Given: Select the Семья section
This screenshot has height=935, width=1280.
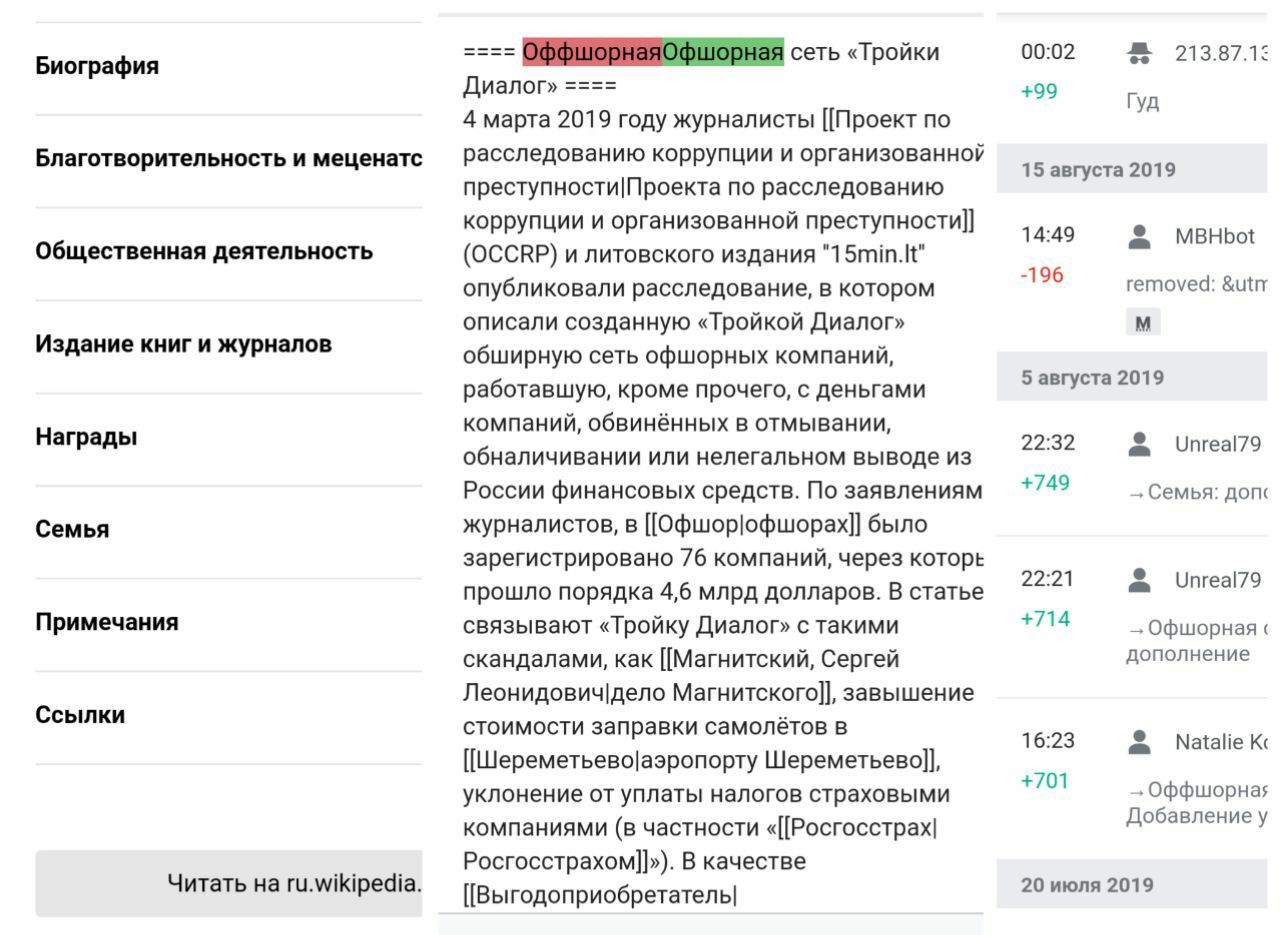Looking at the screenshot, I should tap(229, 530).
